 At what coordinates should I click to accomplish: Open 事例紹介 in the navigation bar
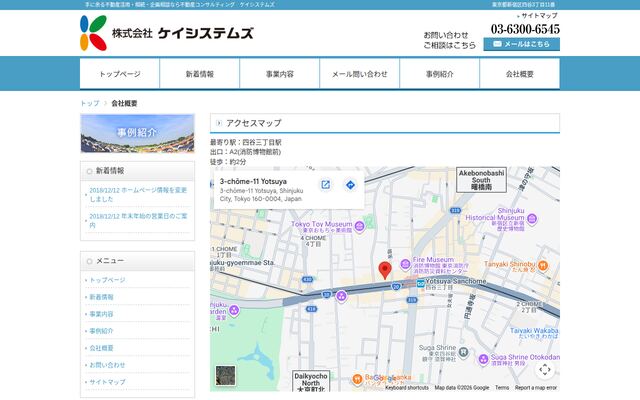(x=440, y=74)
